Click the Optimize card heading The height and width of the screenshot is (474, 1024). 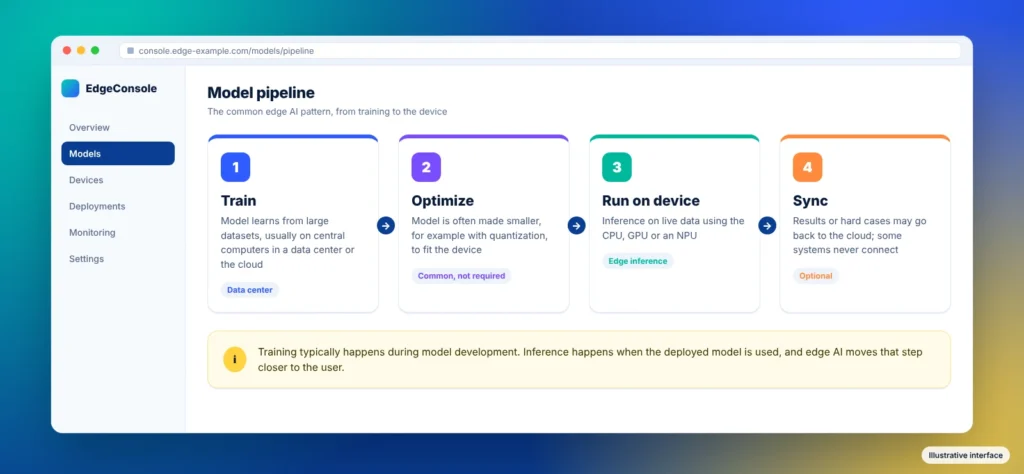coord(443,200)
